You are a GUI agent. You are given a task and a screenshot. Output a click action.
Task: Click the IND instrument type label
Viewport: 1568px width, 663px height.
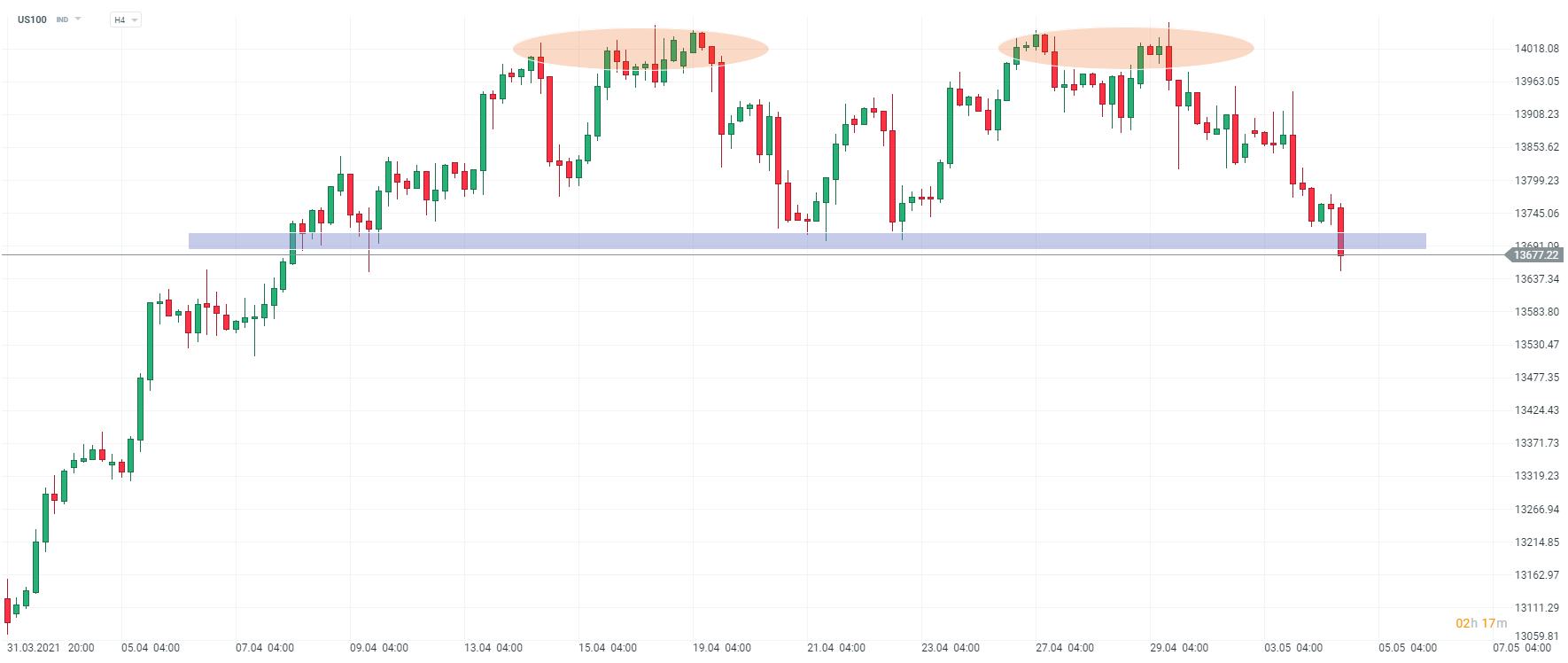click(62, 19)
